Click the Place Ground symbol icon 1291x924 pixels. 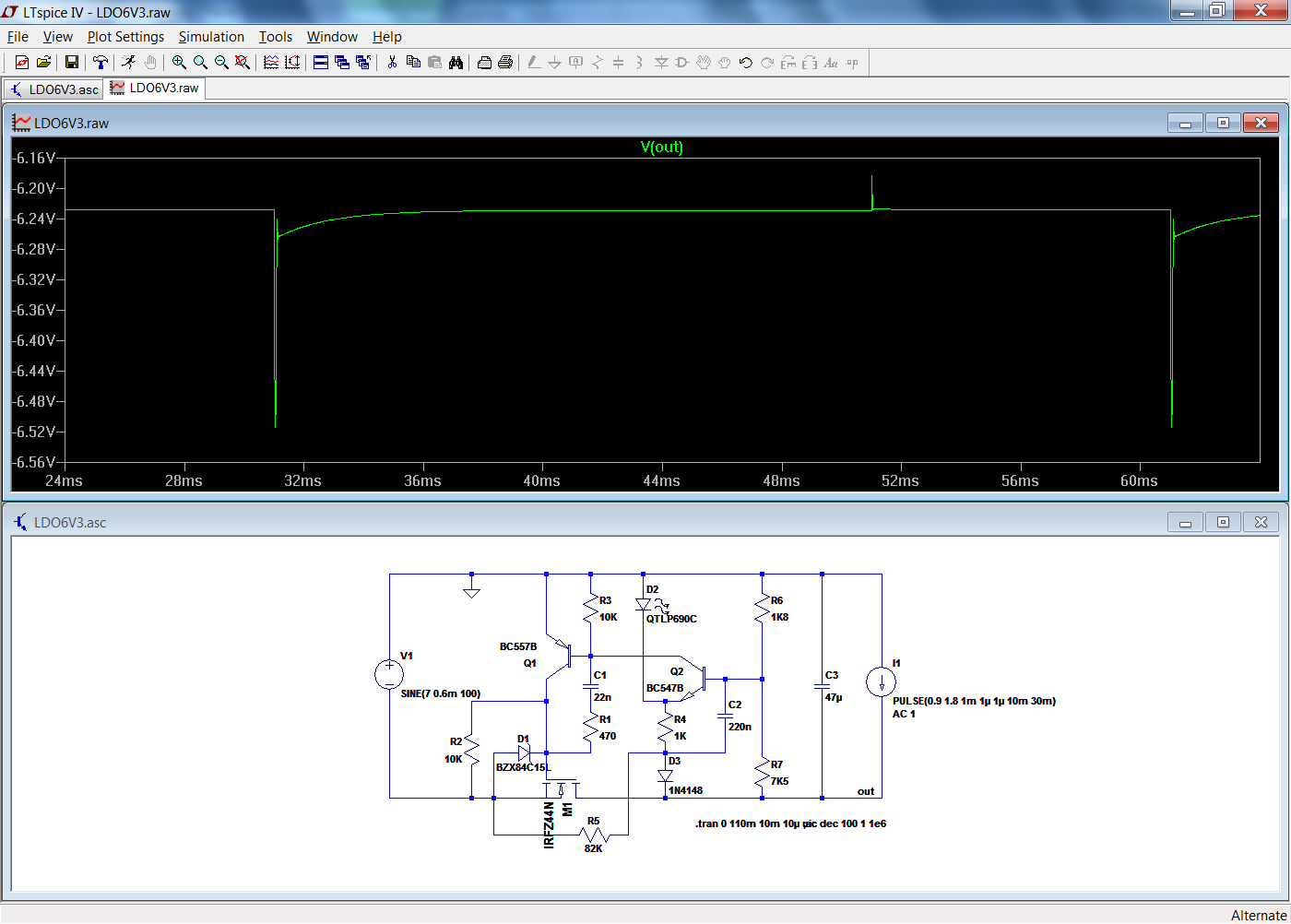click(555, 63)
